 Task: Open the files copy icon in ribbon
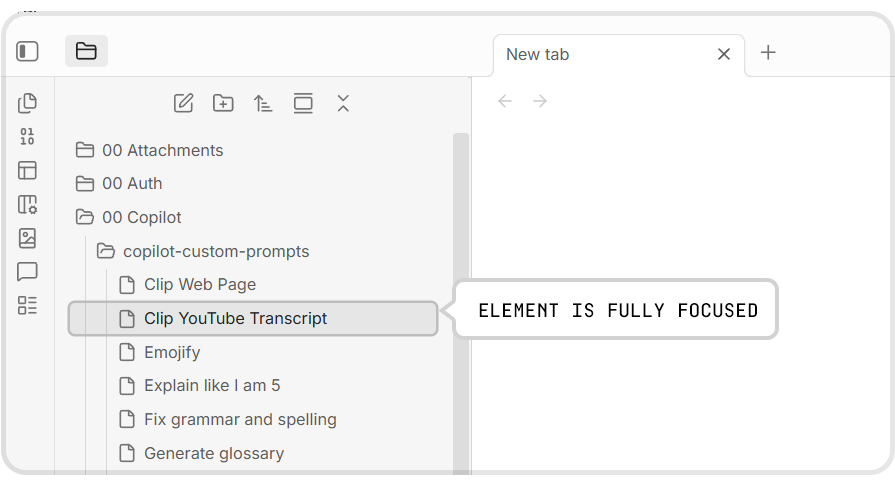pyautogui.click(x=28, y=103)
